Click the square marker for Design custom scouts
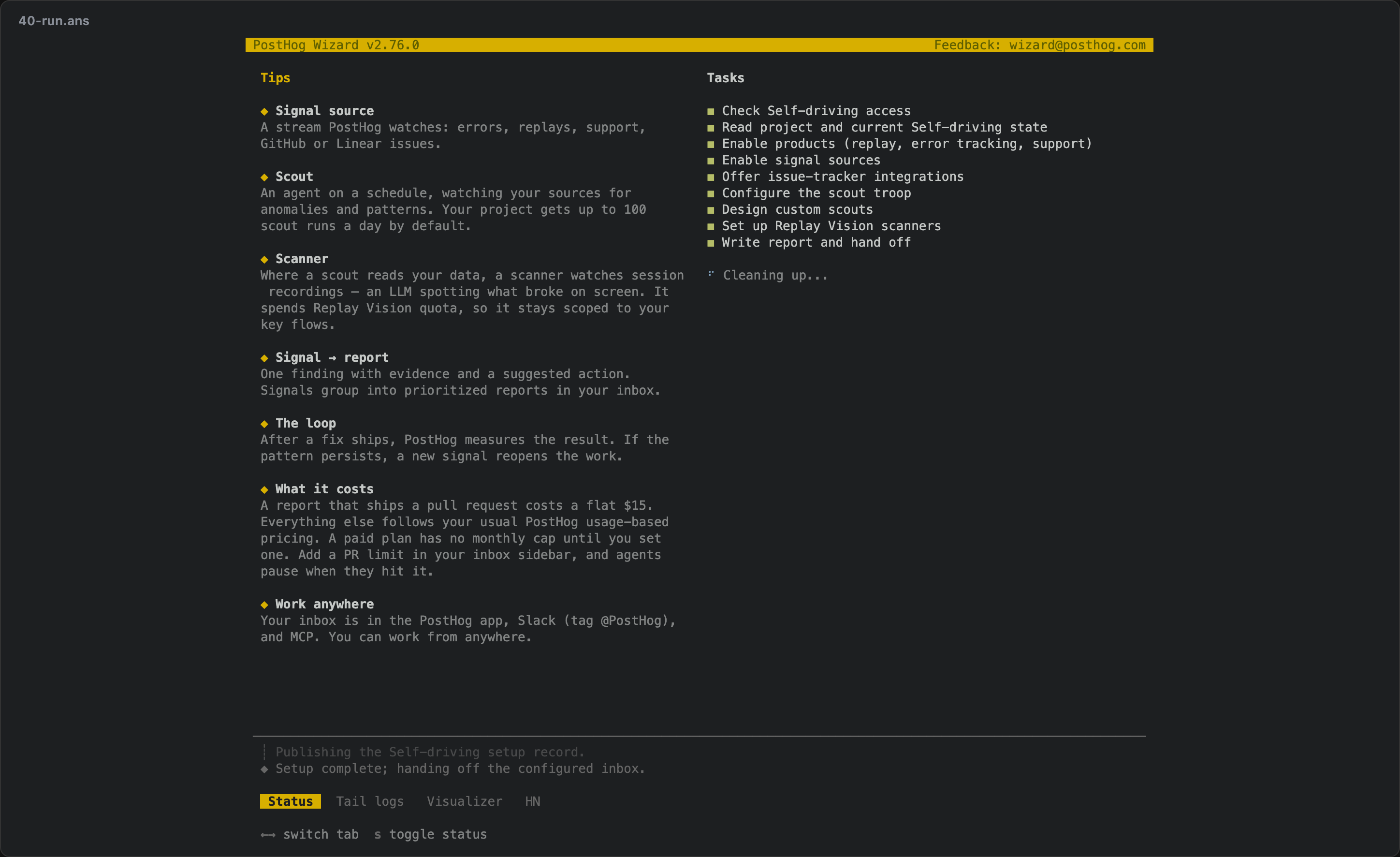 710,210
